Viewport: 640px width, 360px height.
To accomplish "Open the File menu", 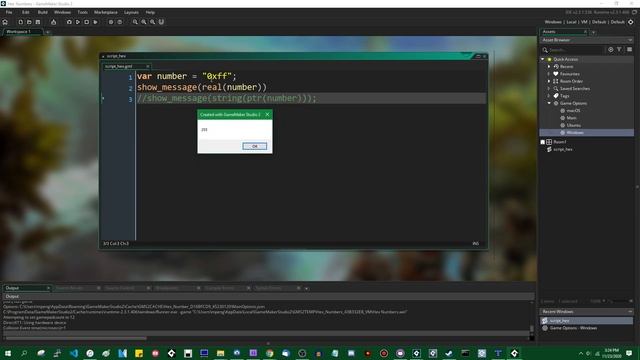I will [9, 12].
